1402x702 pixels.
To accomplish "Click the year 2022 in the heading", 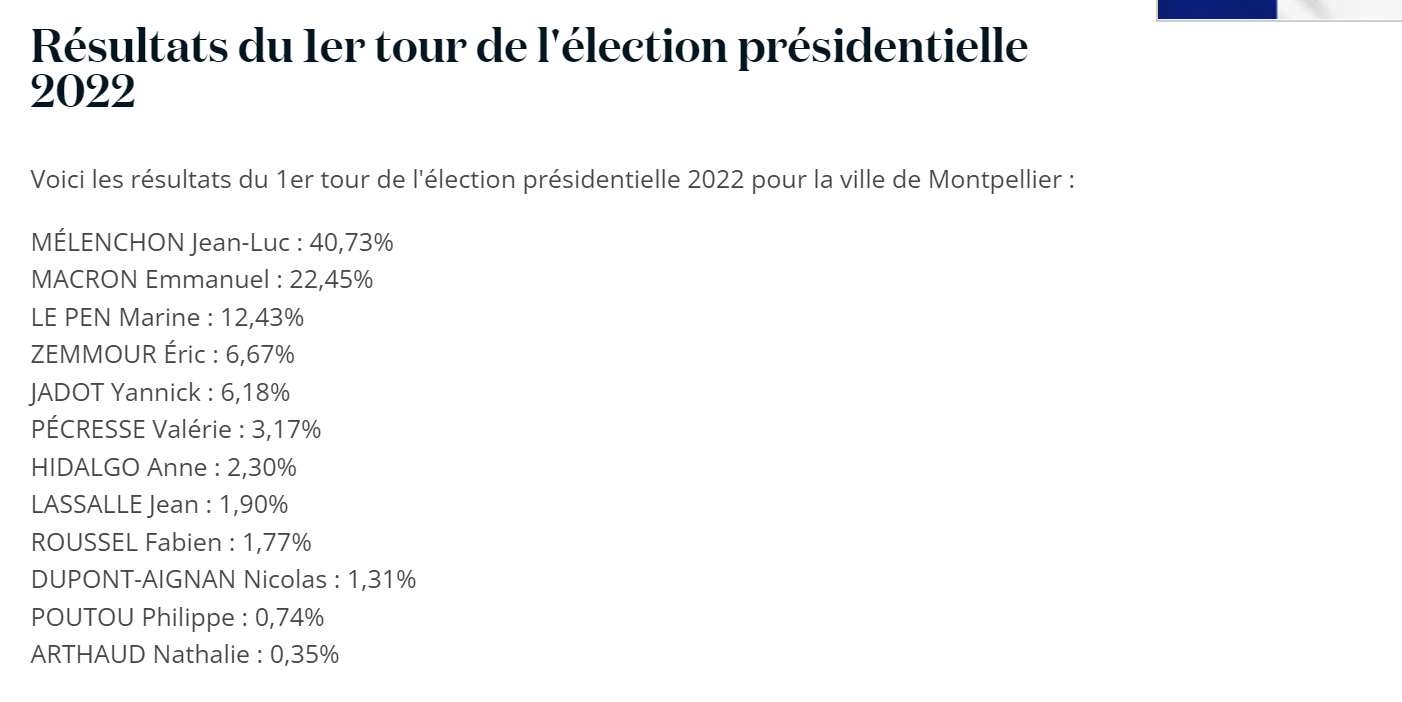I will [83, 93].
